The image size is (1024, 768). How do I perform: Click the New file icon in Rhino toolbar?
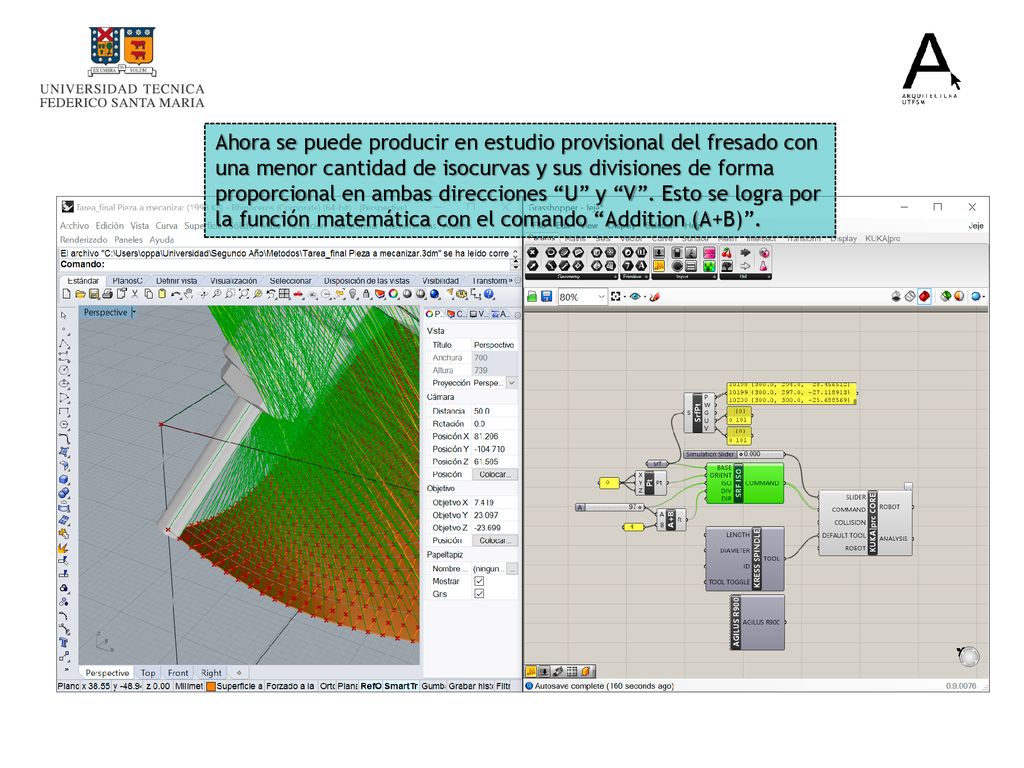coord(65,295)
